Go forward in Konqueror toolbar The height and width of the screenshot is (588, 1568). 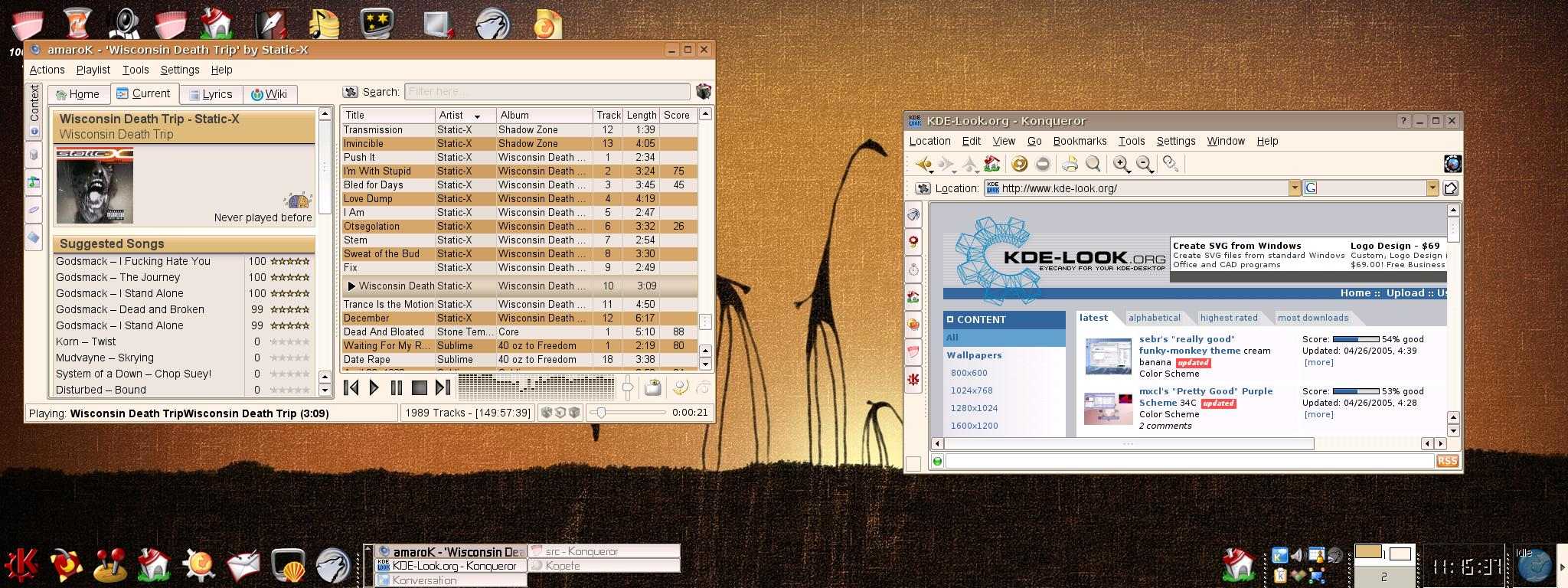point(947,164)
